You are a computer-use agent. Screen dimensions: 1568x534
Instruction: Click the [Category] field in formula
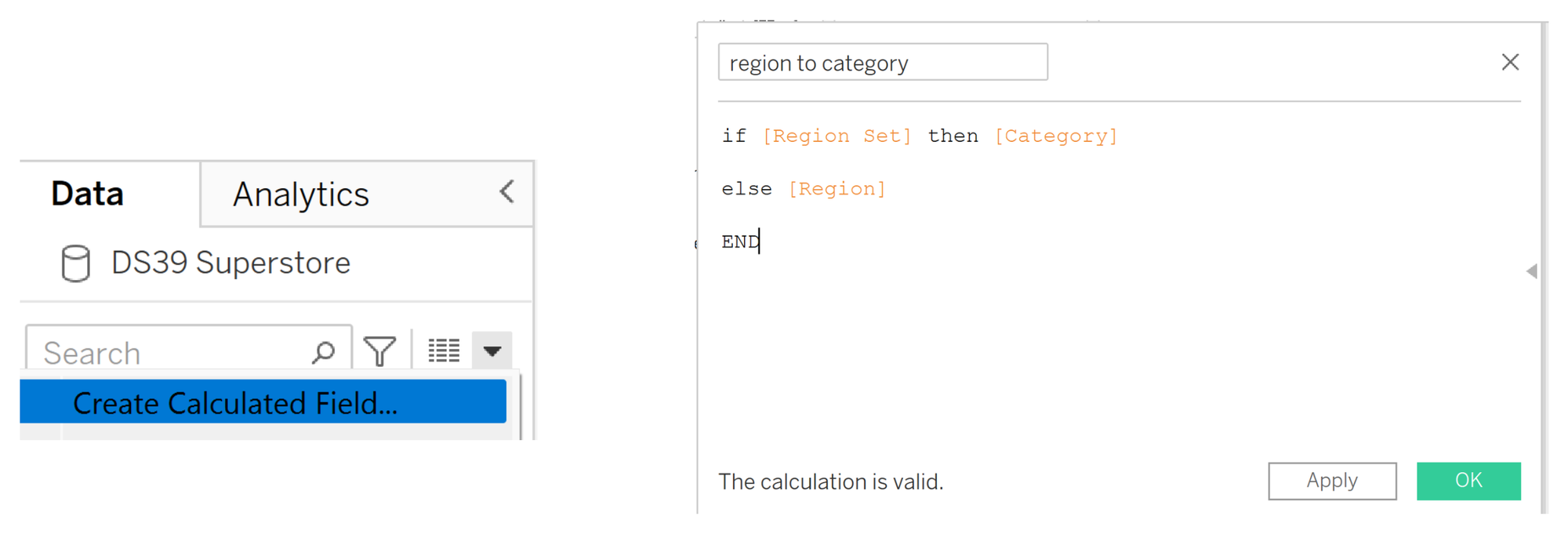tap(1055, 136)
